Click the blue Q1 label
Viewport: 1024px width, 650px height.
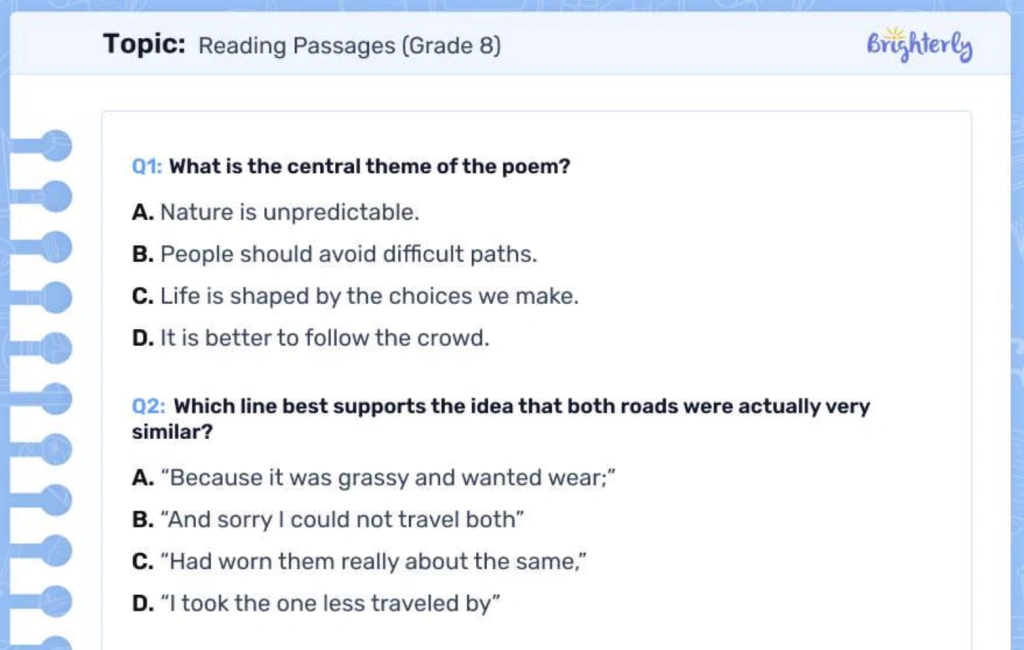[147, 167]
